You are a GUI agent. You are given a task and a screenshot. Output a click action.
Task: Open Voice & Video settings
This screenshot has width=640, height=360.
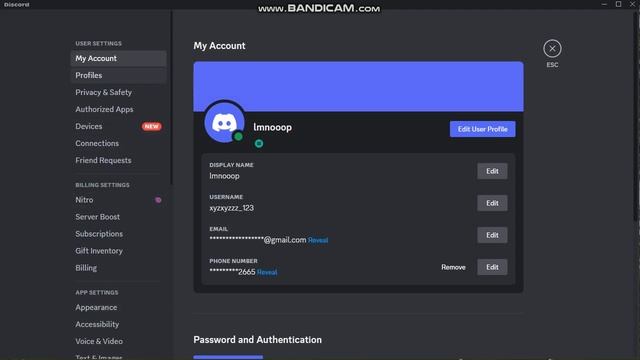118,342
